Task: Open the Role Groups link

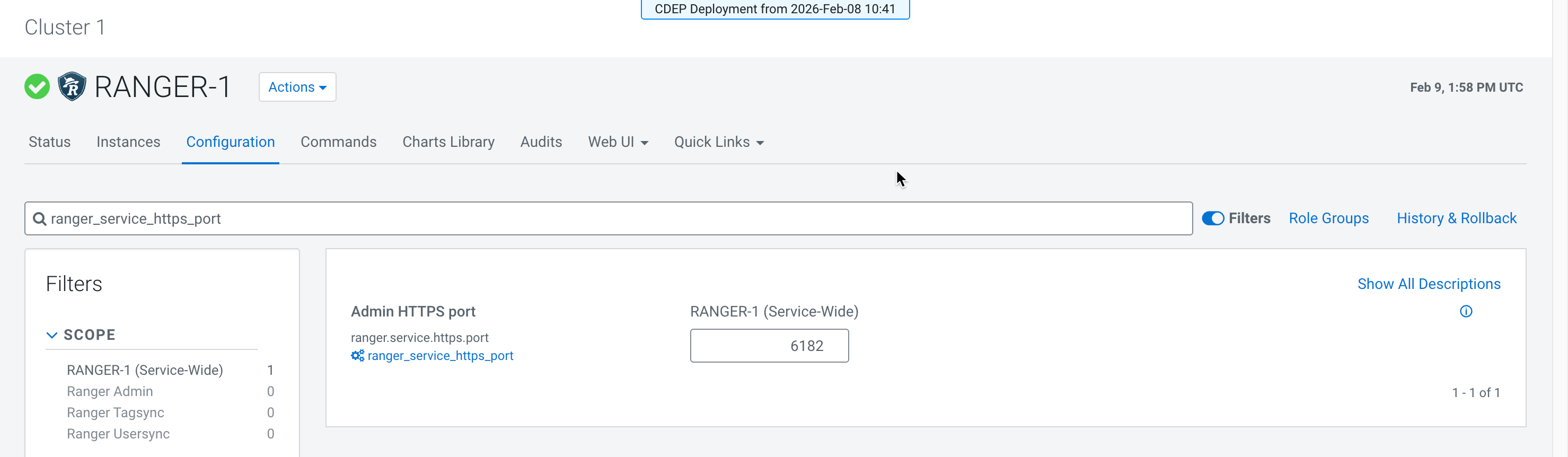Action: click(1328, 218)
